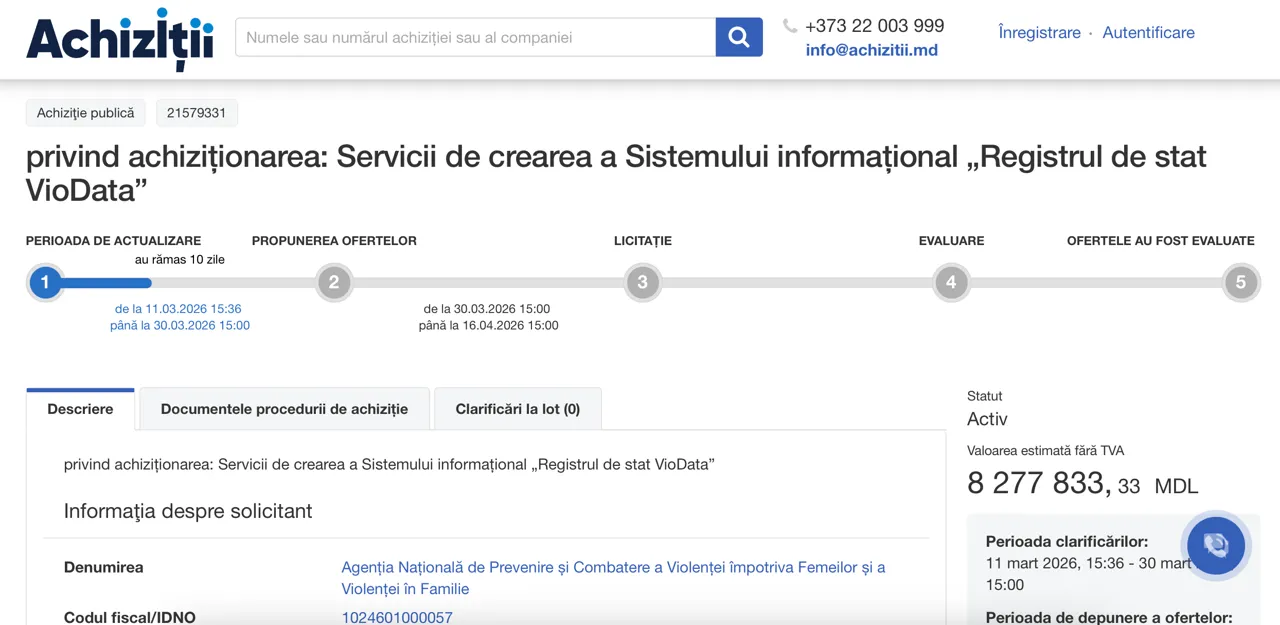
Task: Click step 3 Licitație circle
Action: [x=642, y=282]
